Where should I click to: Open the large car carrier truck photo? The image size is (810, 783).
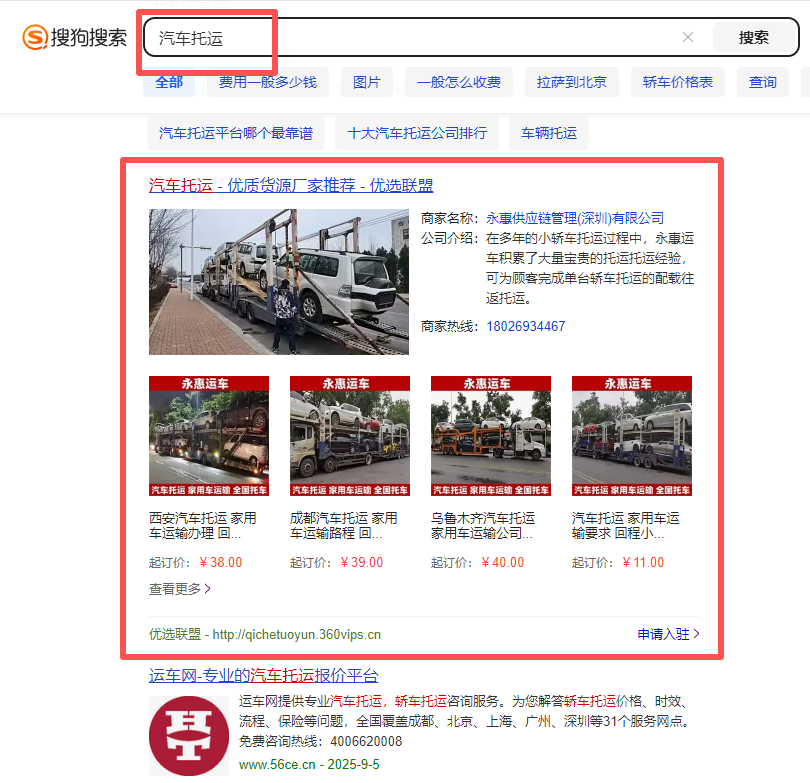tap(279, 282)
